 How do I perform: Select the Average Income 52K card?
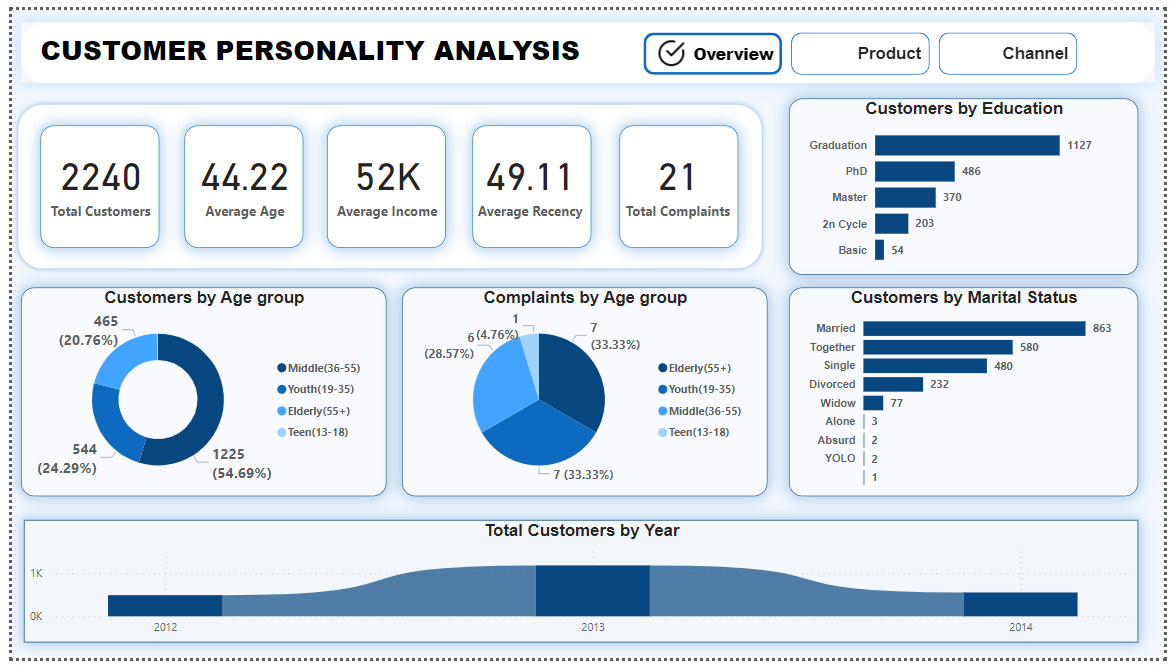click(x=387, y=186)
